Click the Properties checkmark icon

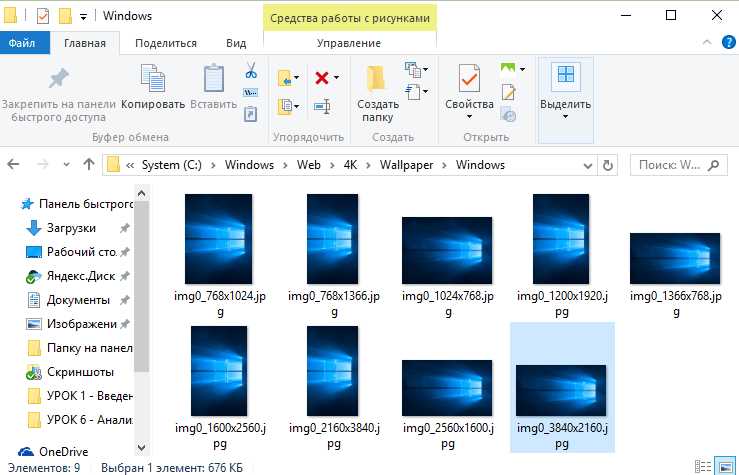click(469, 78)
